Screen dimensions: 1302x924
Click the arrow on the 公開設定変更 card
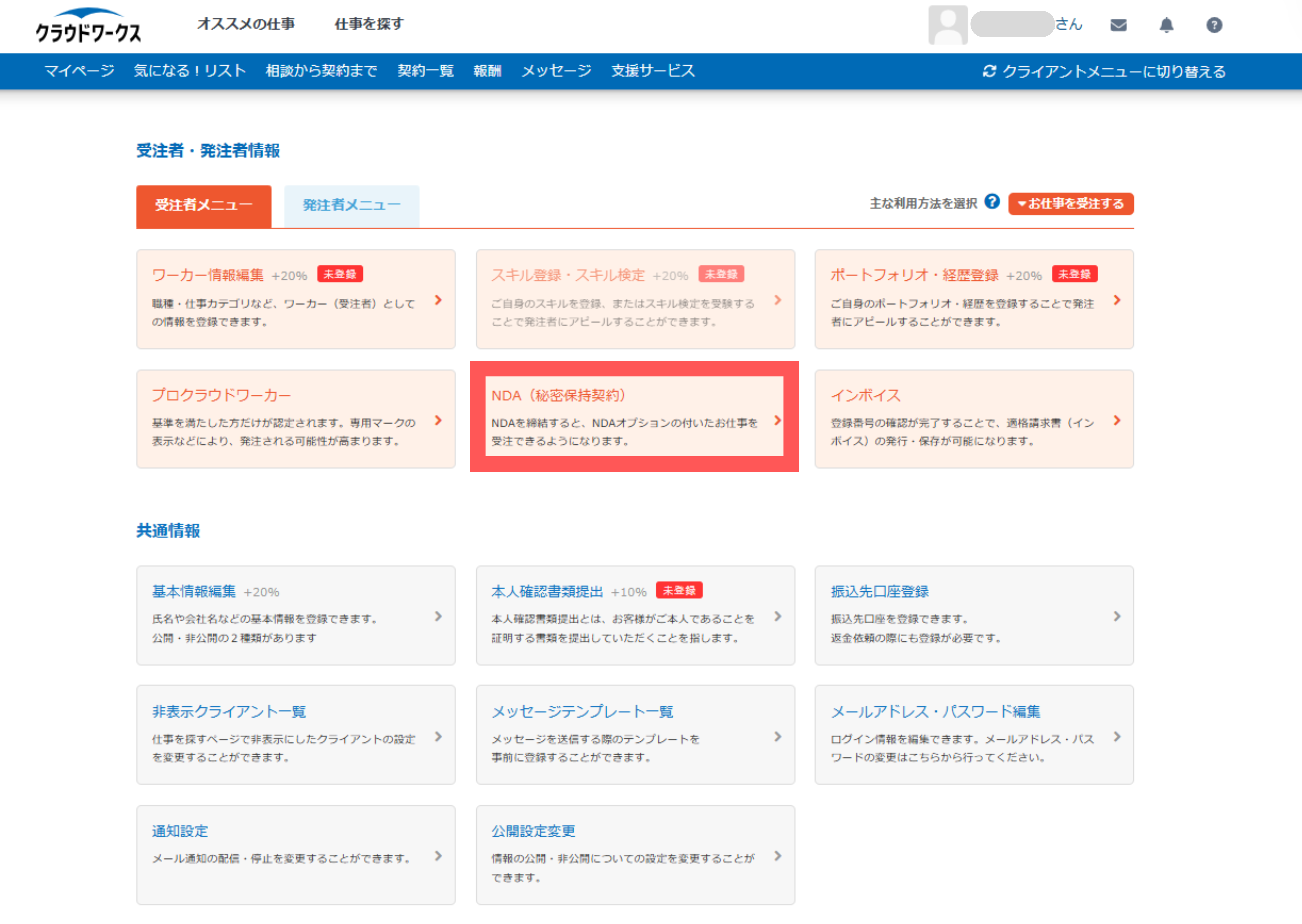(x=777, y=856)
